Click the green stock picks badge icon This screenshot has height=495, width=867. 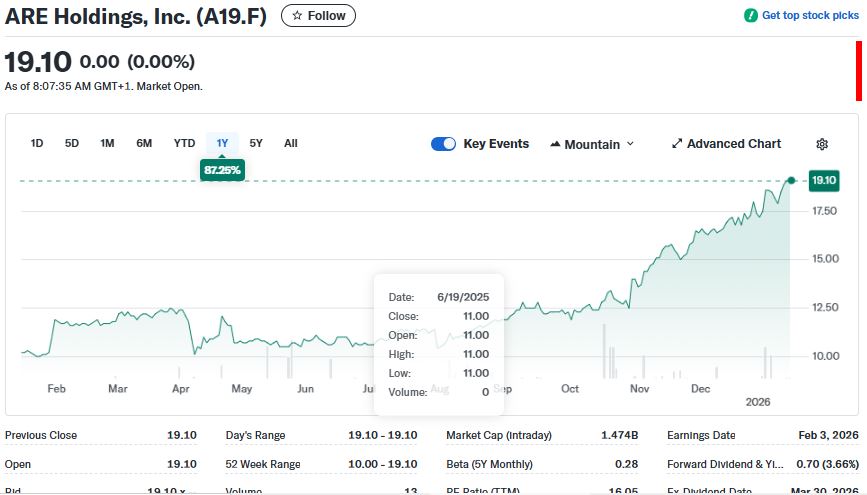pos(750,15)
